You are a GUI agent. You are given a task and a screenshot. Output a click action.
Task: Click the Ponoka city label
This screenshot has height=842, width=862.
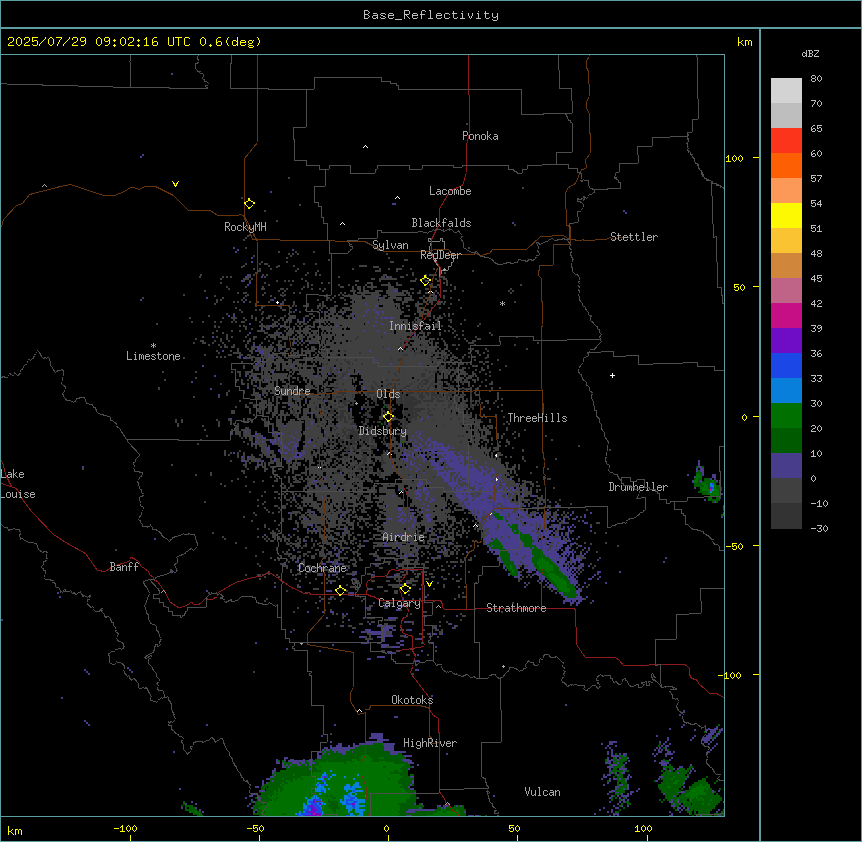(x=480, y=136)
